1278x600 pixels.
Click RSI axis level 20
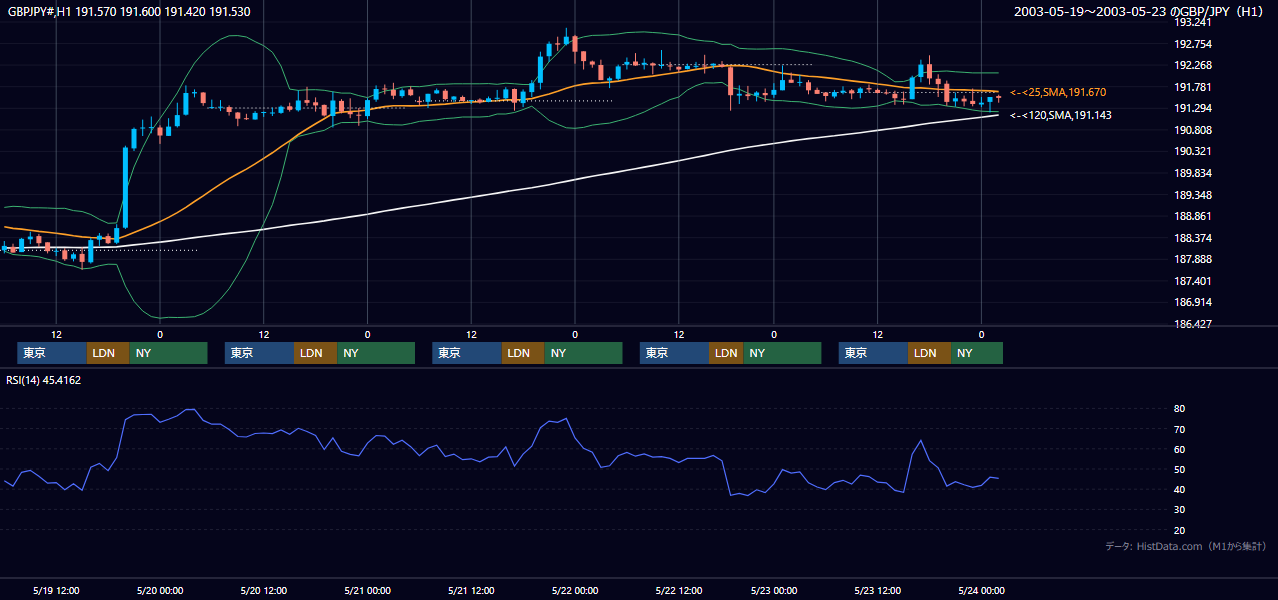coord(1179,530)
